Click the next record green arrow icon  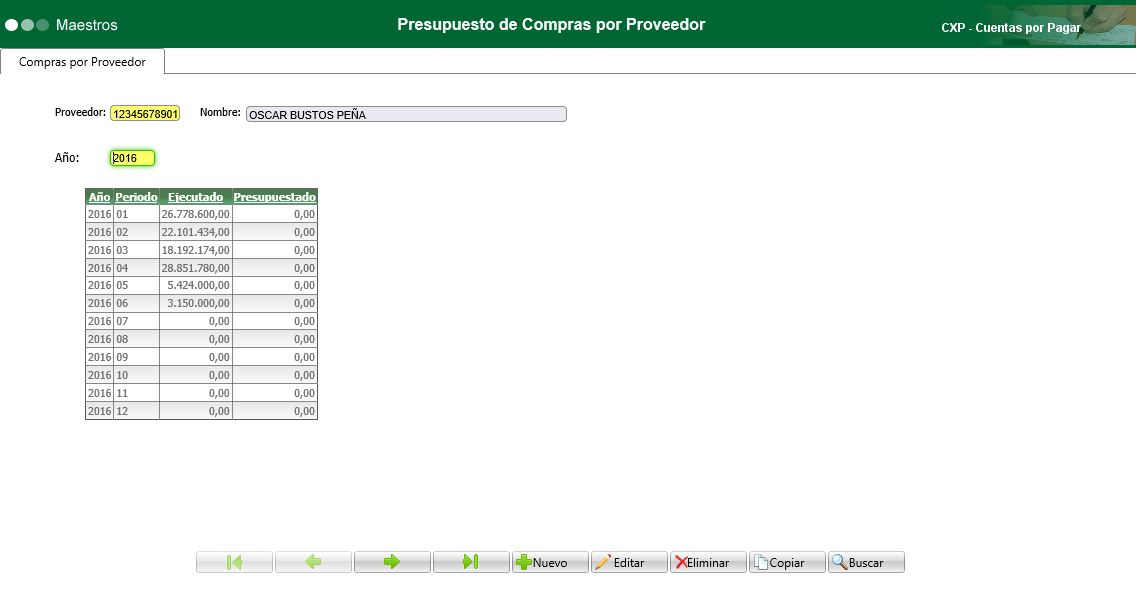pyautogui.click(x=392, y=561)
